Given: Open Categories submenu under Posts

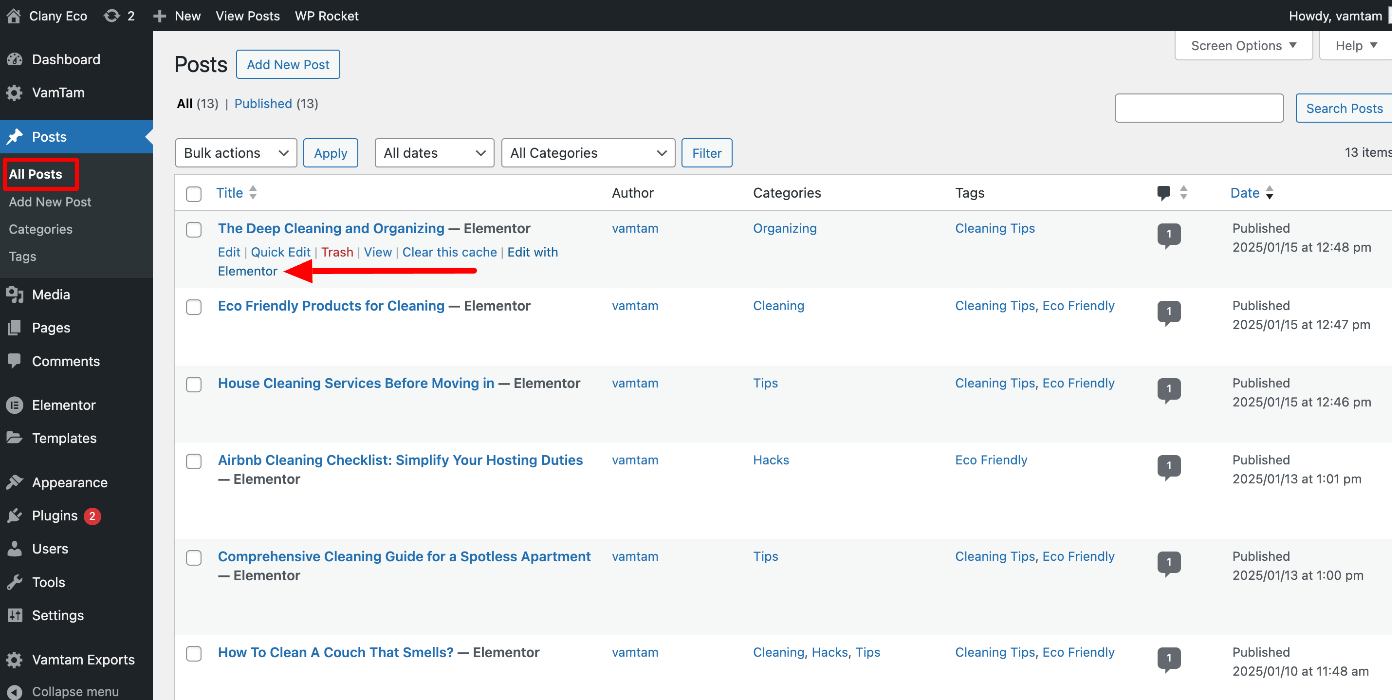Looking at the screenshot, I should (x=41, y=229).
